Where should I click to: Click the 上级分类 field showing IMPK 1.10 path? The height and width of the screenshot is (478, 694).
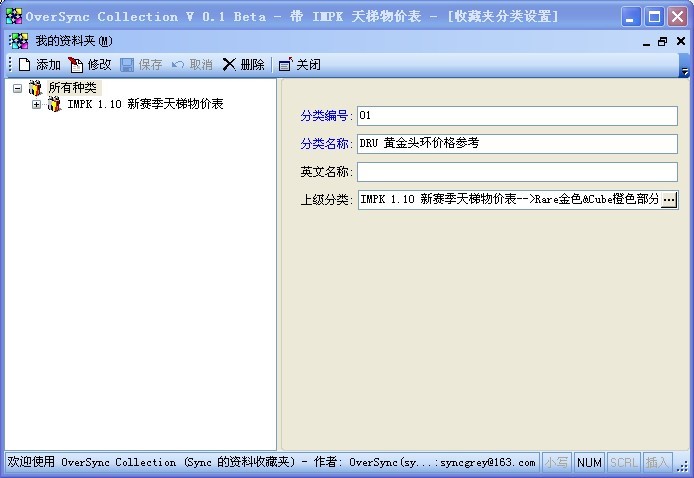(x=509, y=200)
